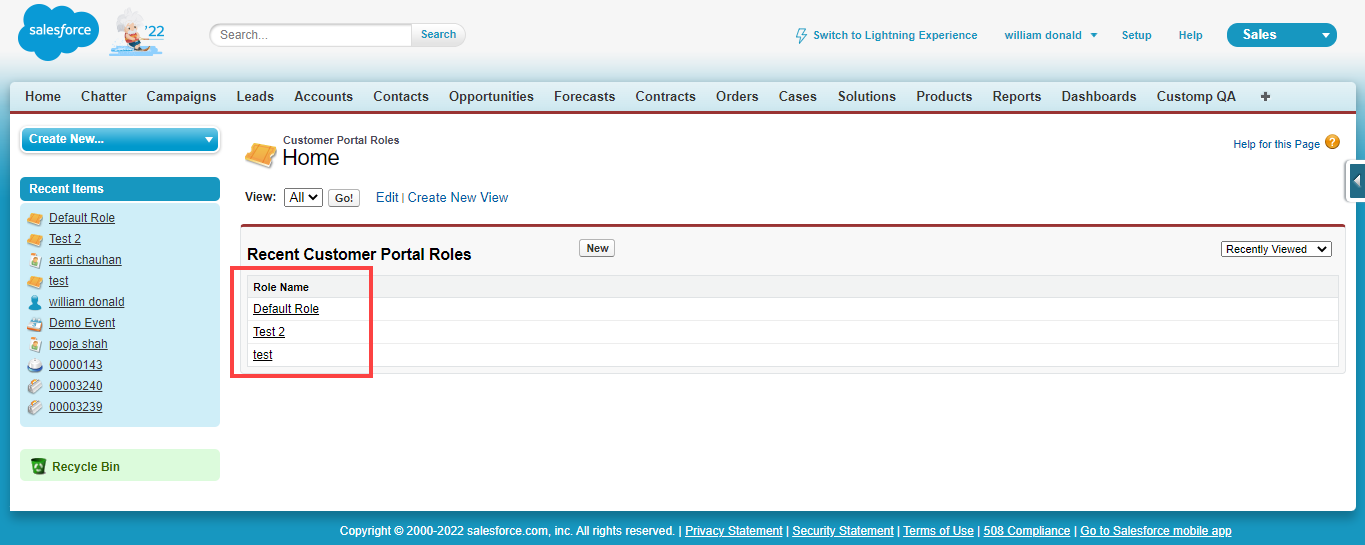Viewport: 1365px width, 545px height.
Task: Focus the top search input field
Action: (311, 35)
